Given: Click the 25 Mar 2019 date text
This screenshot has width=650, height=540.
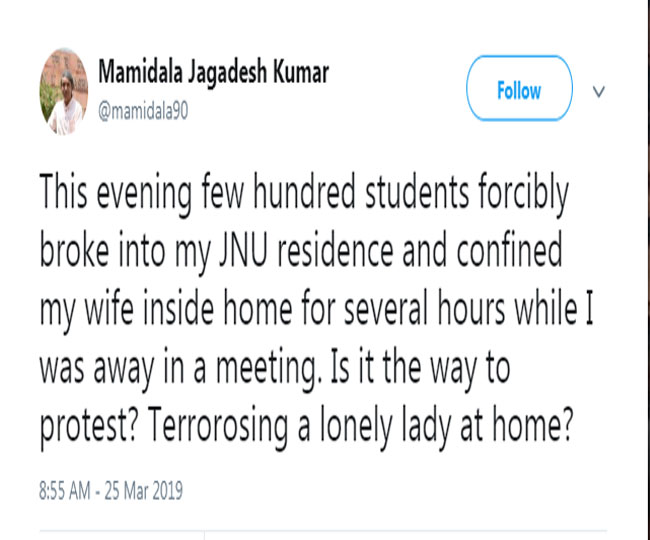Looking at the screenshot, I should coord(143,491).
